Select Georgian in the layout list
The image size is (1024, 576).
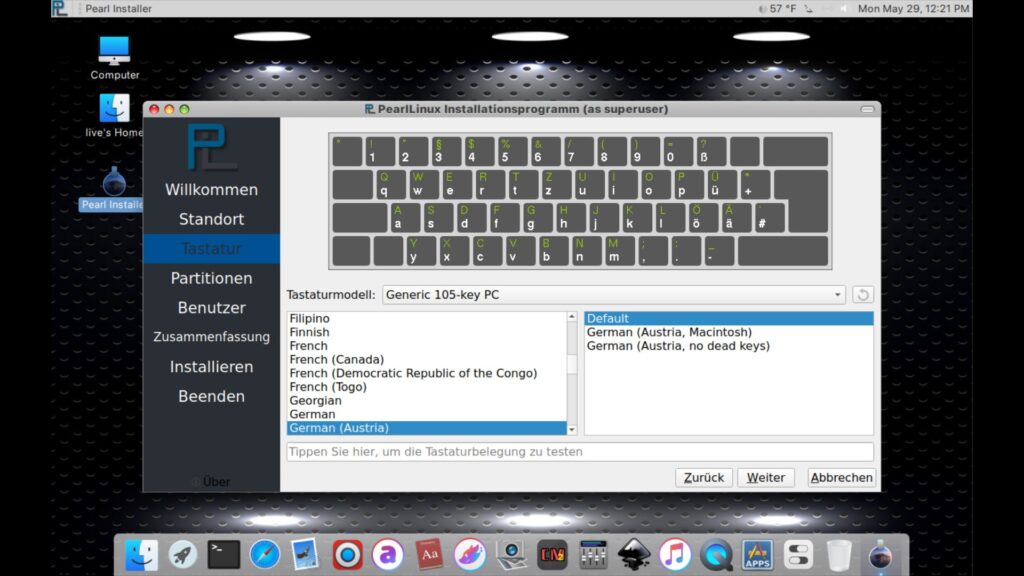426,400
